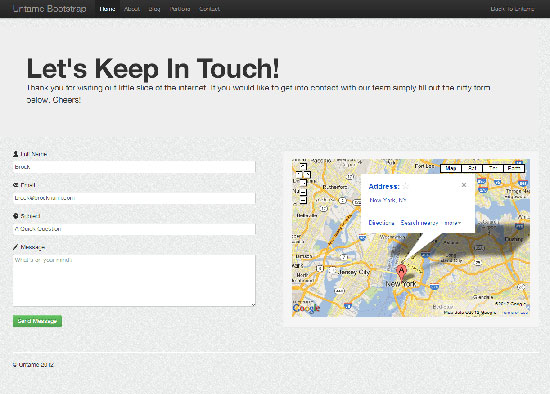
Task: Follow the Back to Untame link
Action: (x=512, y=9)
